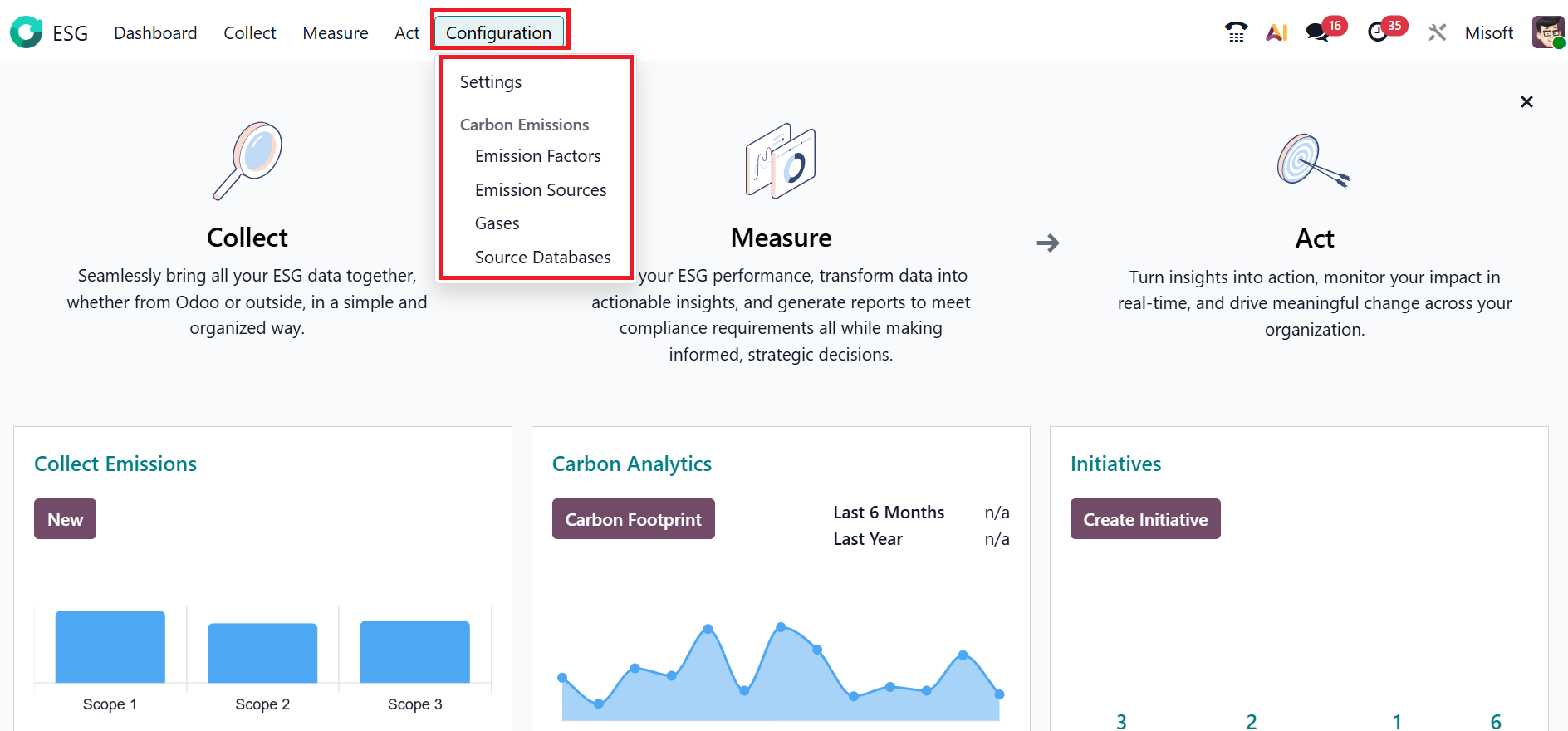Image resolution: width=1568 pixels, height=731 pixels.
Task: Open Settings in Configuration menu
Action: click(491, 82)
